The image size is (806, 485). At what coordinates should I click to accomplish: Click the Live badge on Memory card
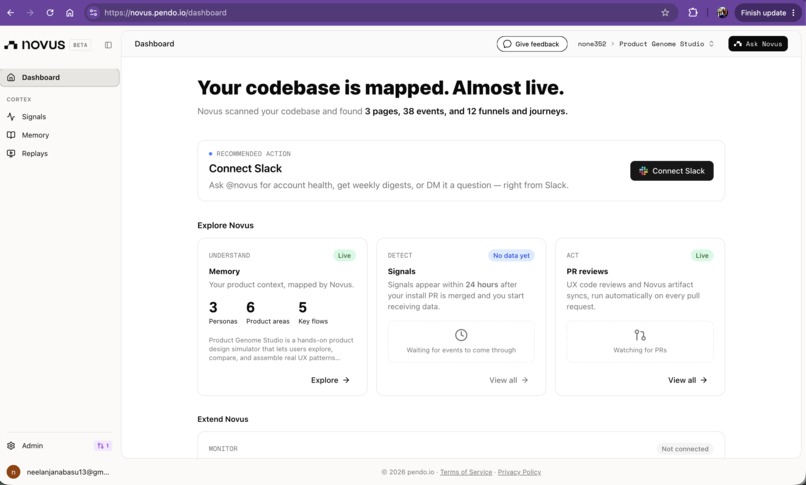(x=344, y=255)
